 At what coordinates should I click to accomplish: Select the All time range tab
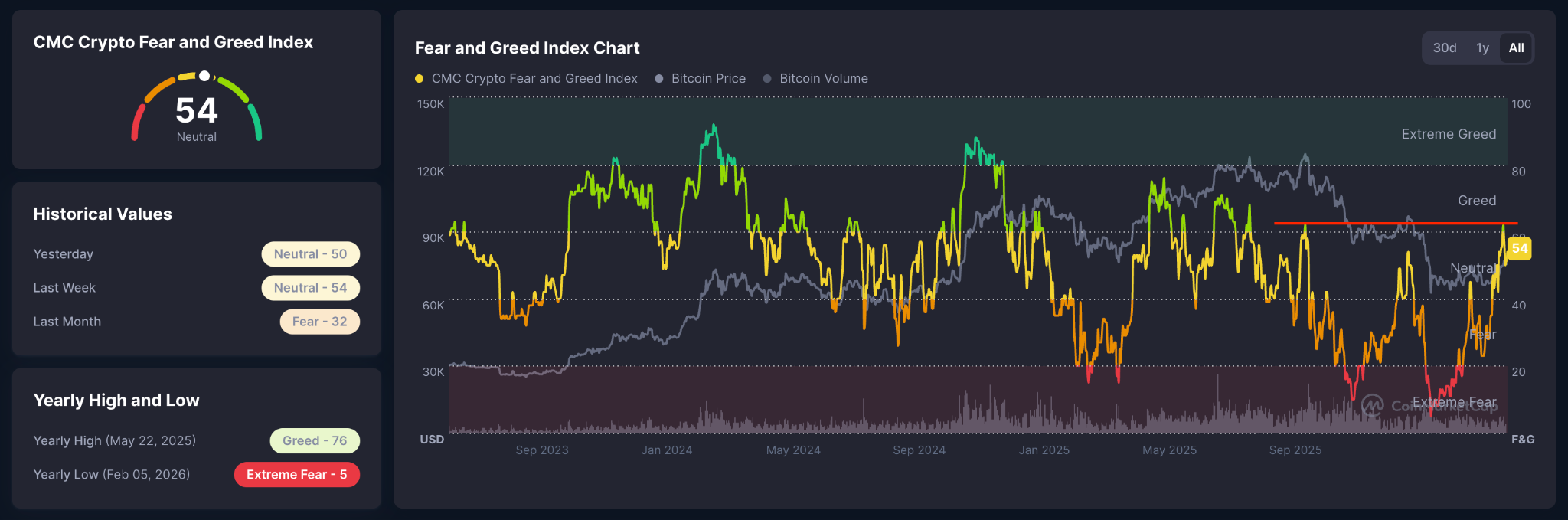(x=1516, y=47)
